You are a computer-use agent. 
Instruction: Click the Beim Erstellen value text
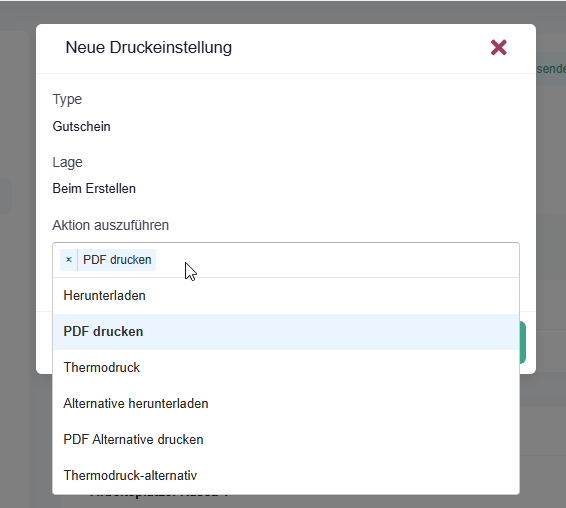point(94,188)
